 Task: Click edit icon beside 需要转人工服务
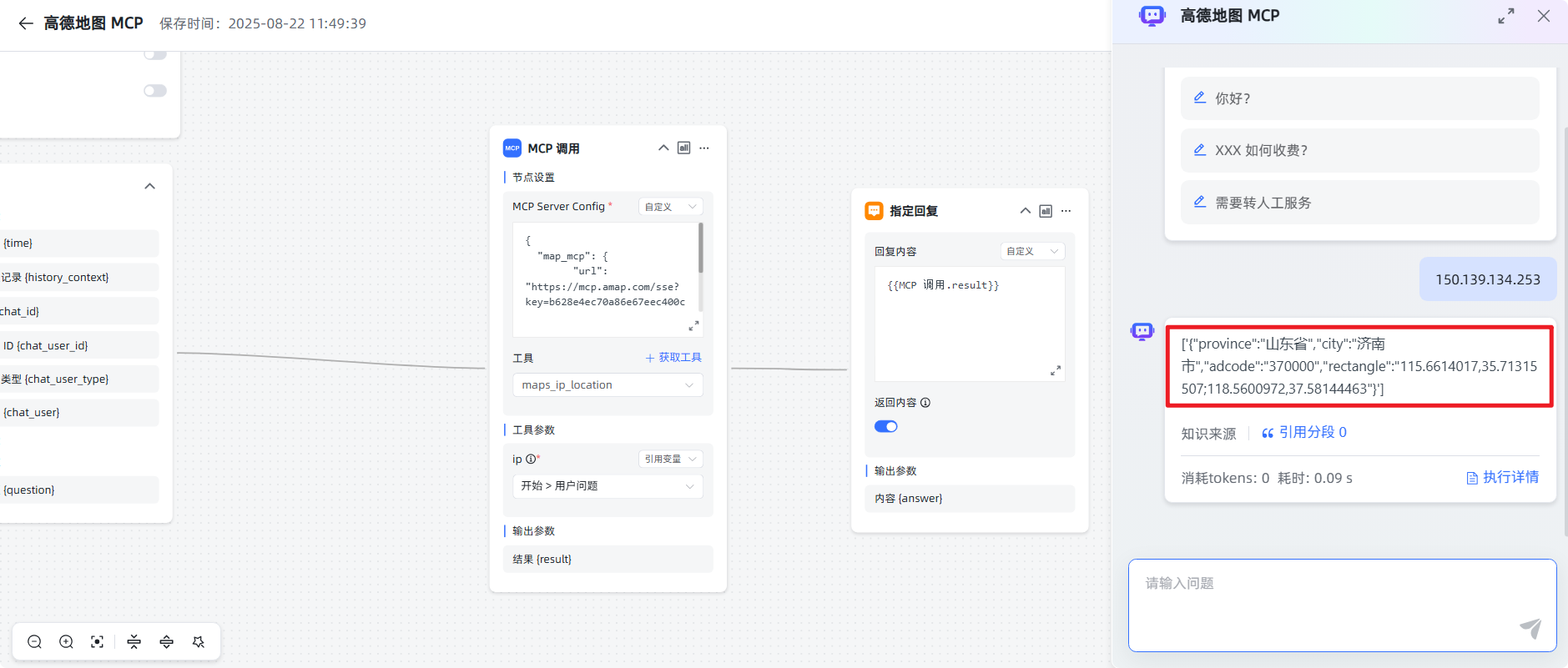click(x=1200, y=202)
